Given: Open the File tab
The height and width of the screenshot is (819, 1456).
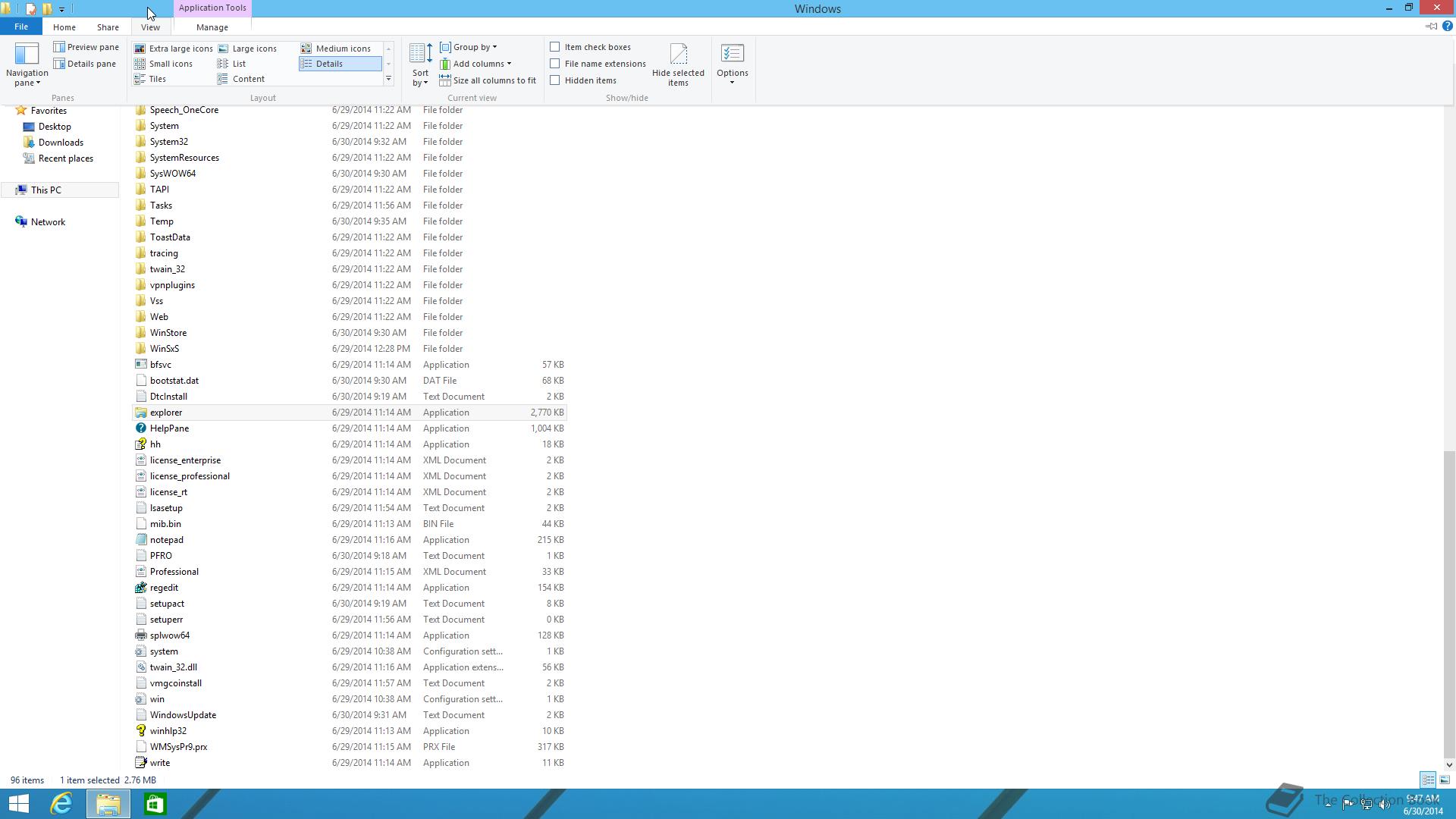Looking at the screenshot, I should pos(21,27).
